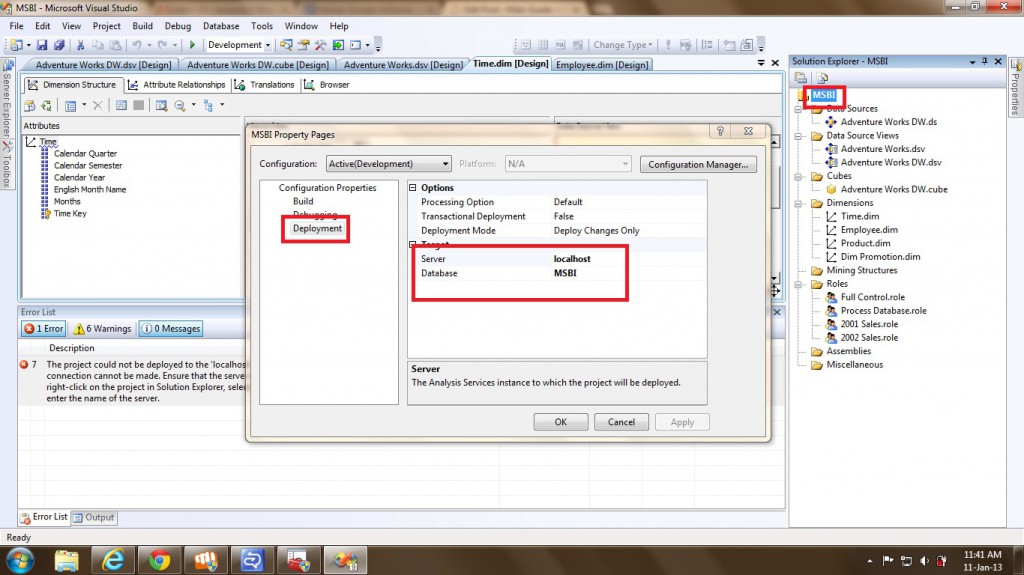Open the Configuration dropdown Active(Development)
This screenshot has width=1024, height=575.
pos(388,164)
